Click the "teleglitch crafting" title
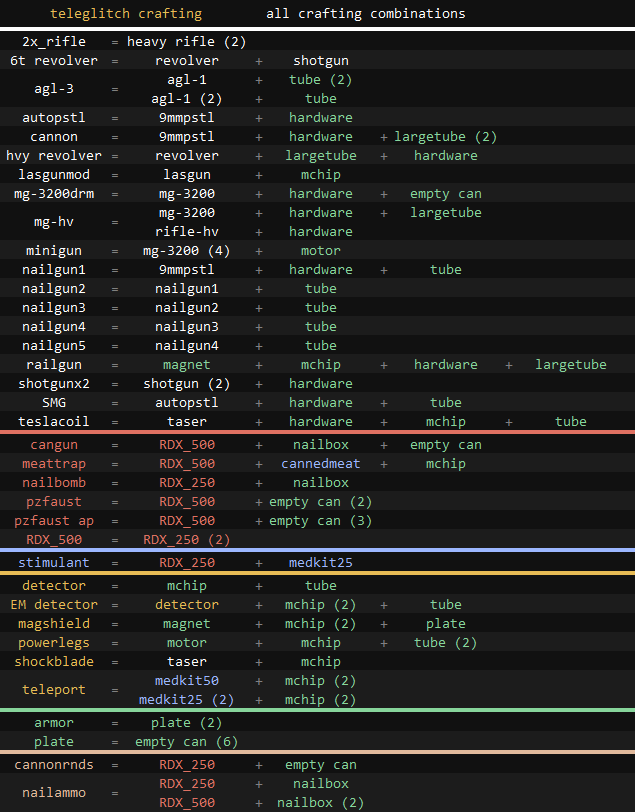Viewport: 635px width, 812px height. pos(126,13)
